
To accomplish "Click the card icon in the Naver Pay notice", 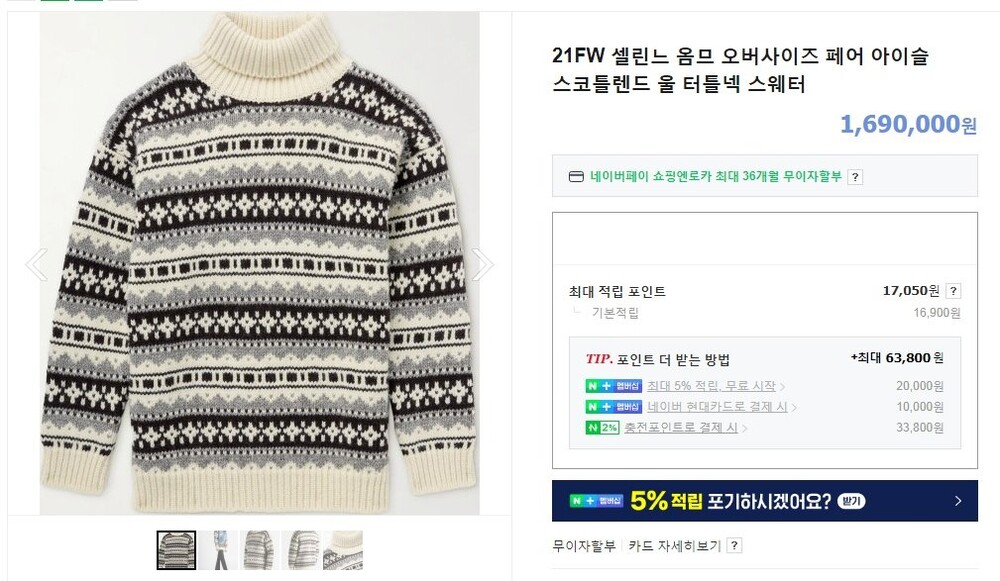I will tap(576, 177).
